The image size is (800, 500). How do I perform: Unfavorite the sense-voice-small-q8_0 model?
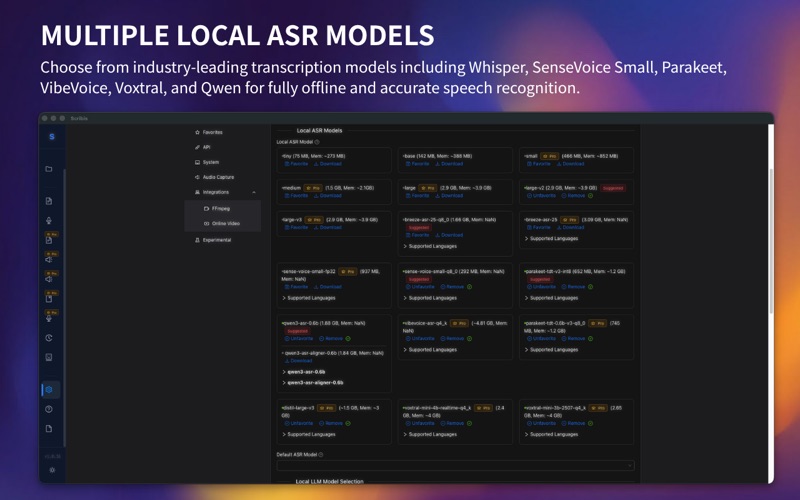[420, 287]
